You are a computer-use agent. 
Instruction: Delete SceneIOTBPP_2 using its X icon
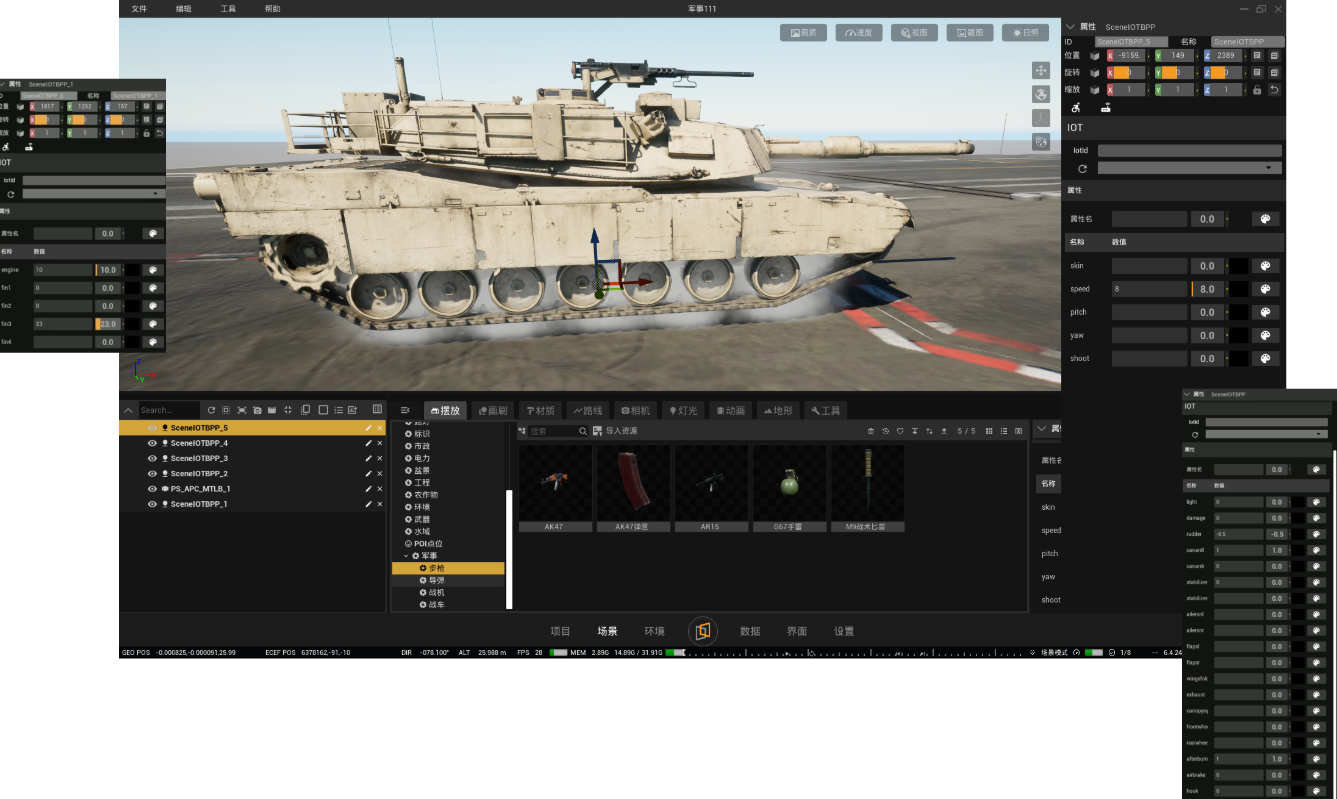pyautogui.click(x=380, y=474)
